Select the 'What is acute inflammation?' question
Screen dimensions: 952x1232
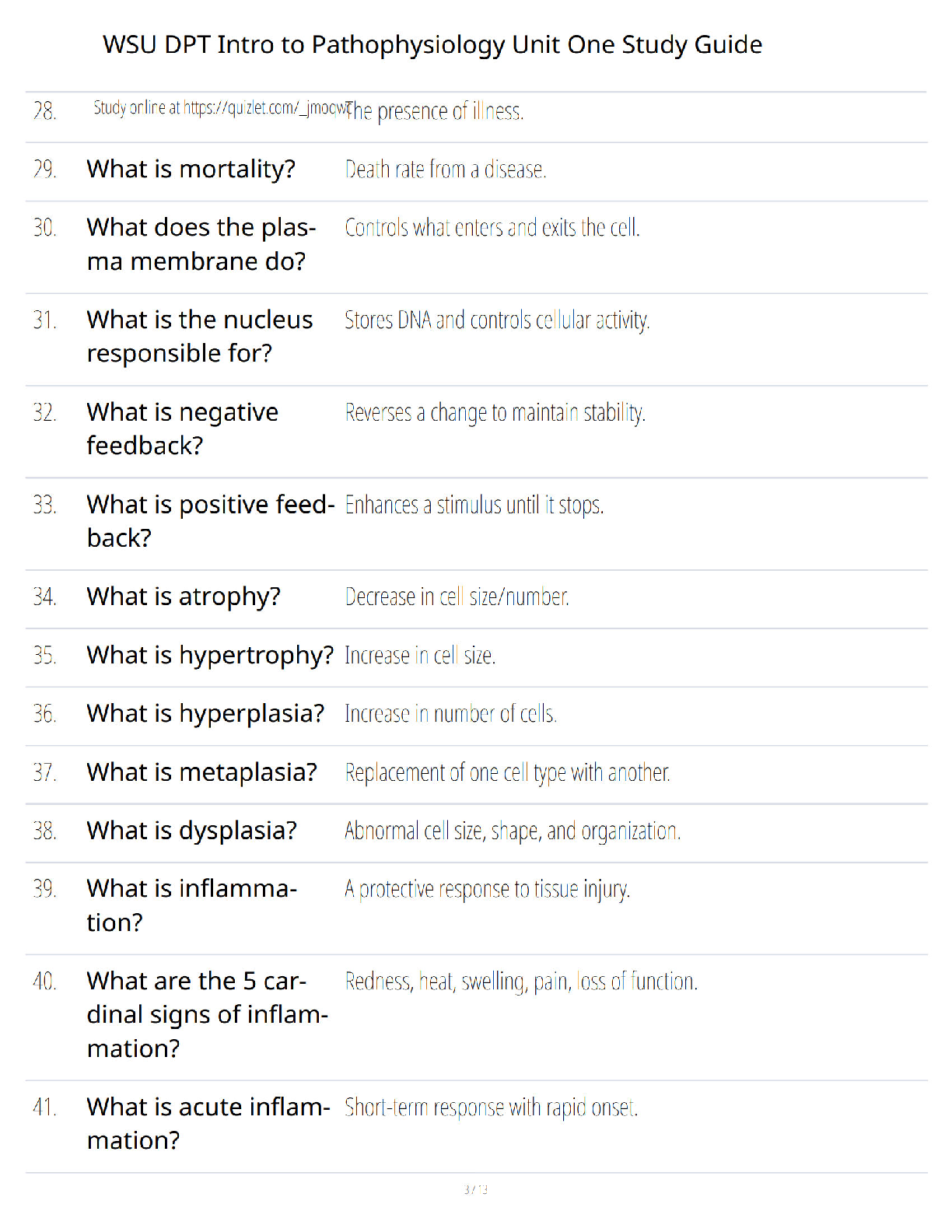[x=208, y=1123]
